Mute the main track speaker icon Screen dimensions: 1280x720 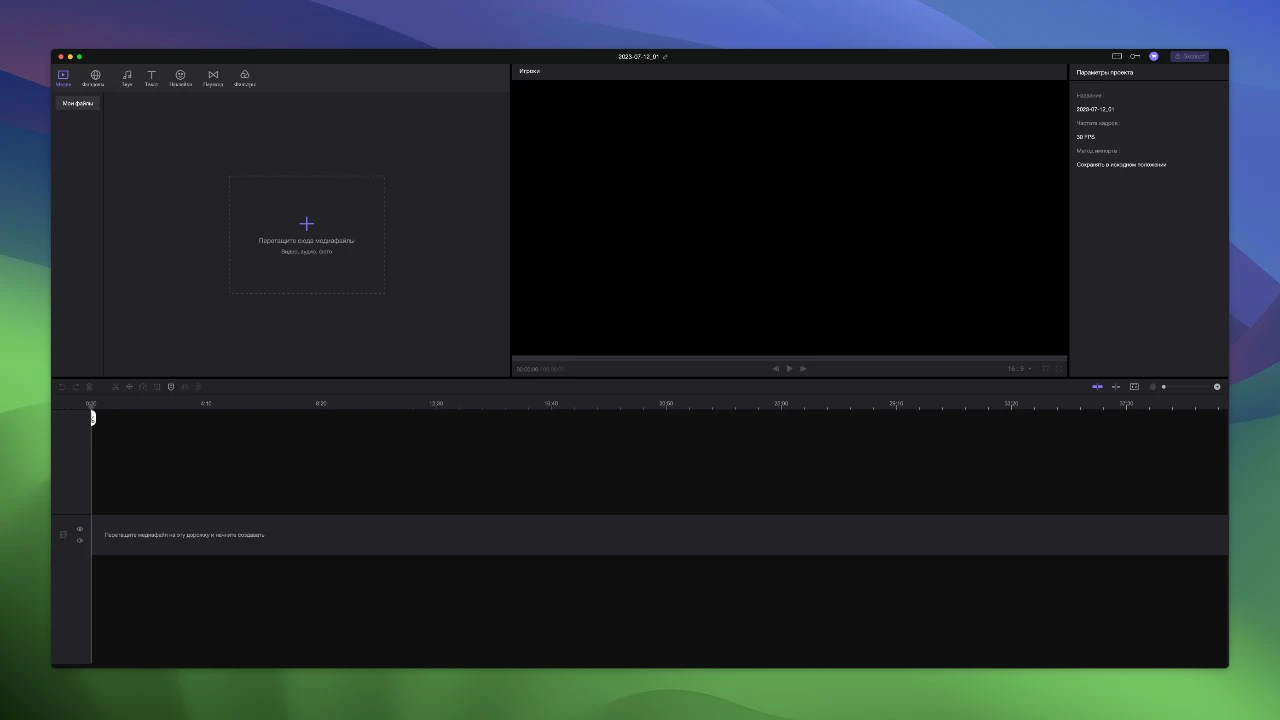80,541
